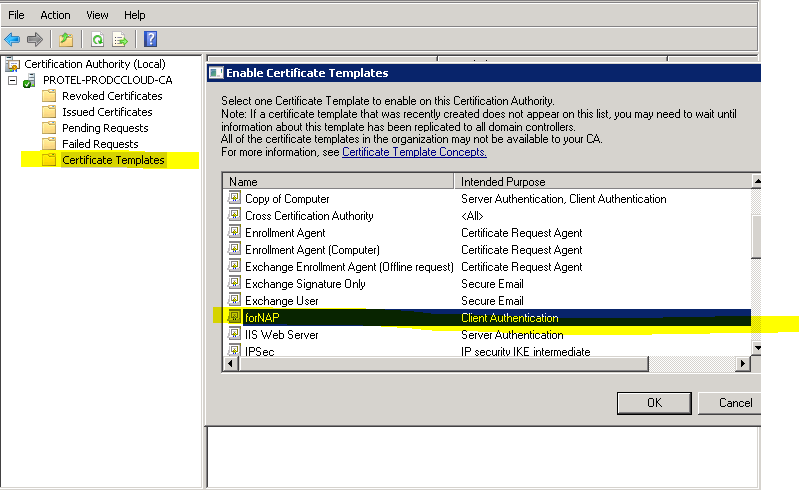Open Help via the toolbar question mark icon
799x490 pixels.
(150, 39)
